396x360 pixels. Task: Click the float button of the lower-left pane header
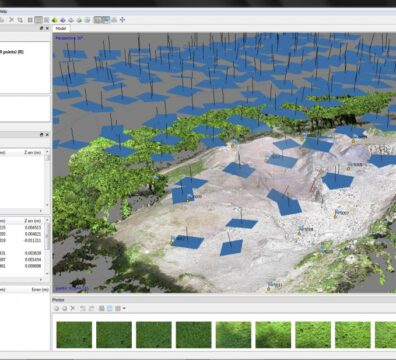pyautogui.click(x=42, y=134)
